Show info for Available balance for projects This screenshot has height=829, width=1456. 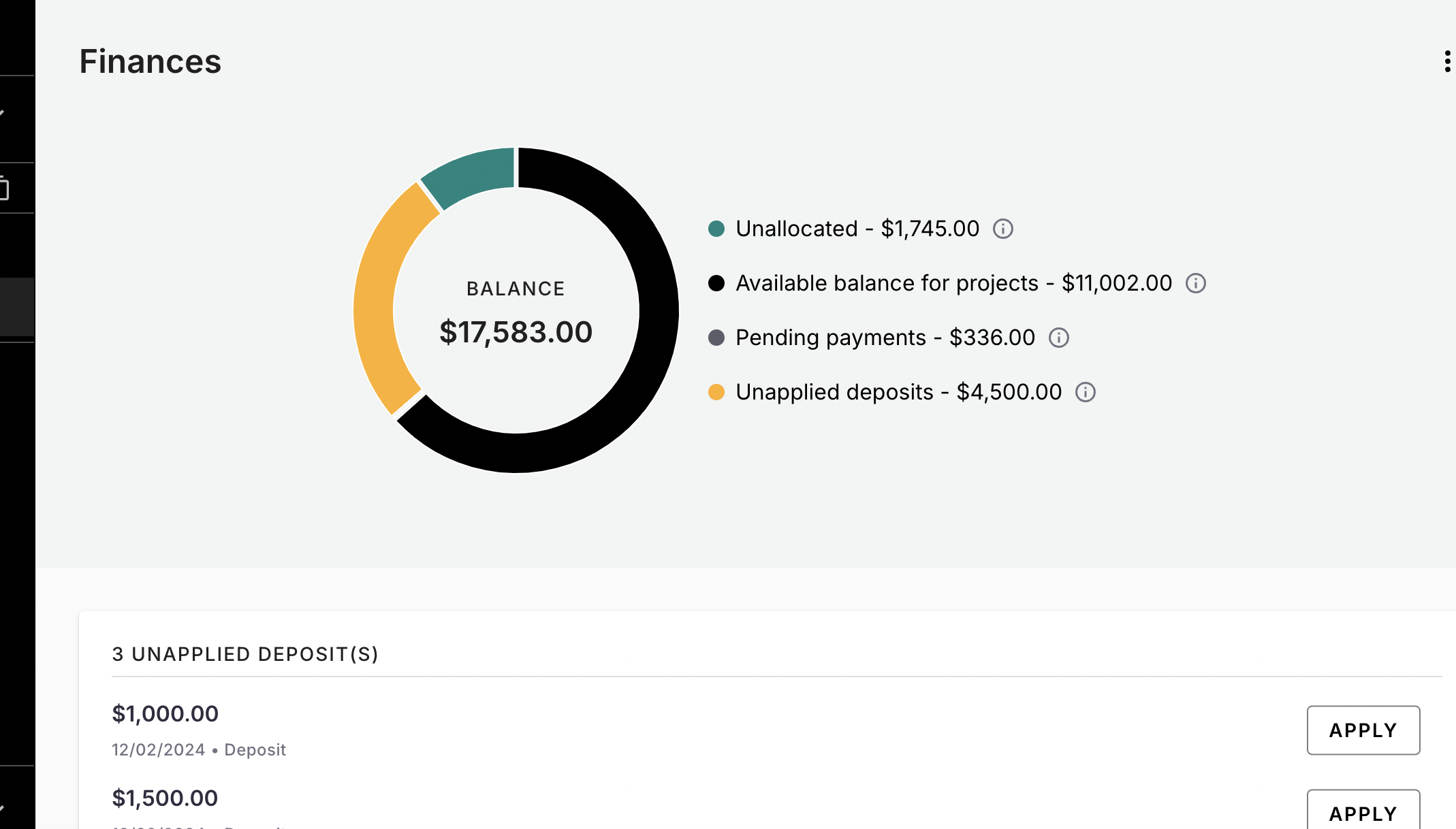click(x=1195, y=283)
